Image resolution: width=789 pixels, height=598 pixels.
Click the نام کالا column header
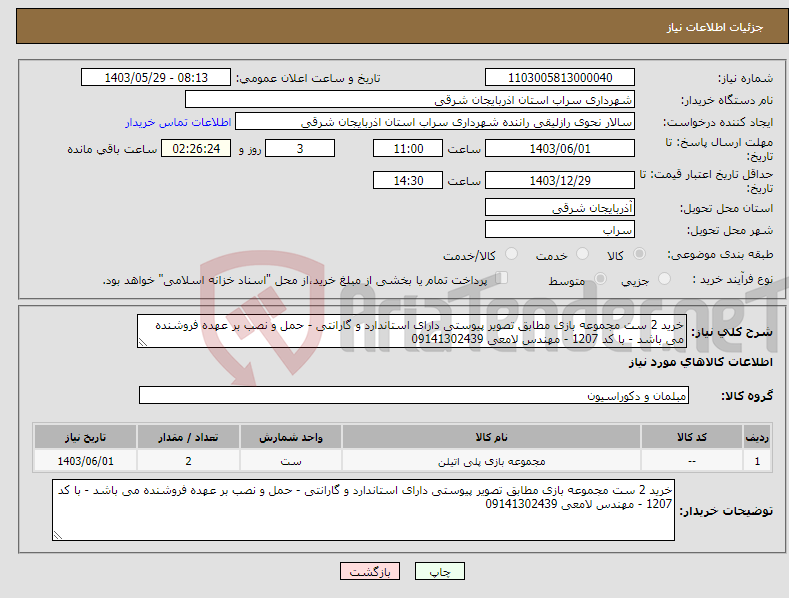[x=491, y=437]
